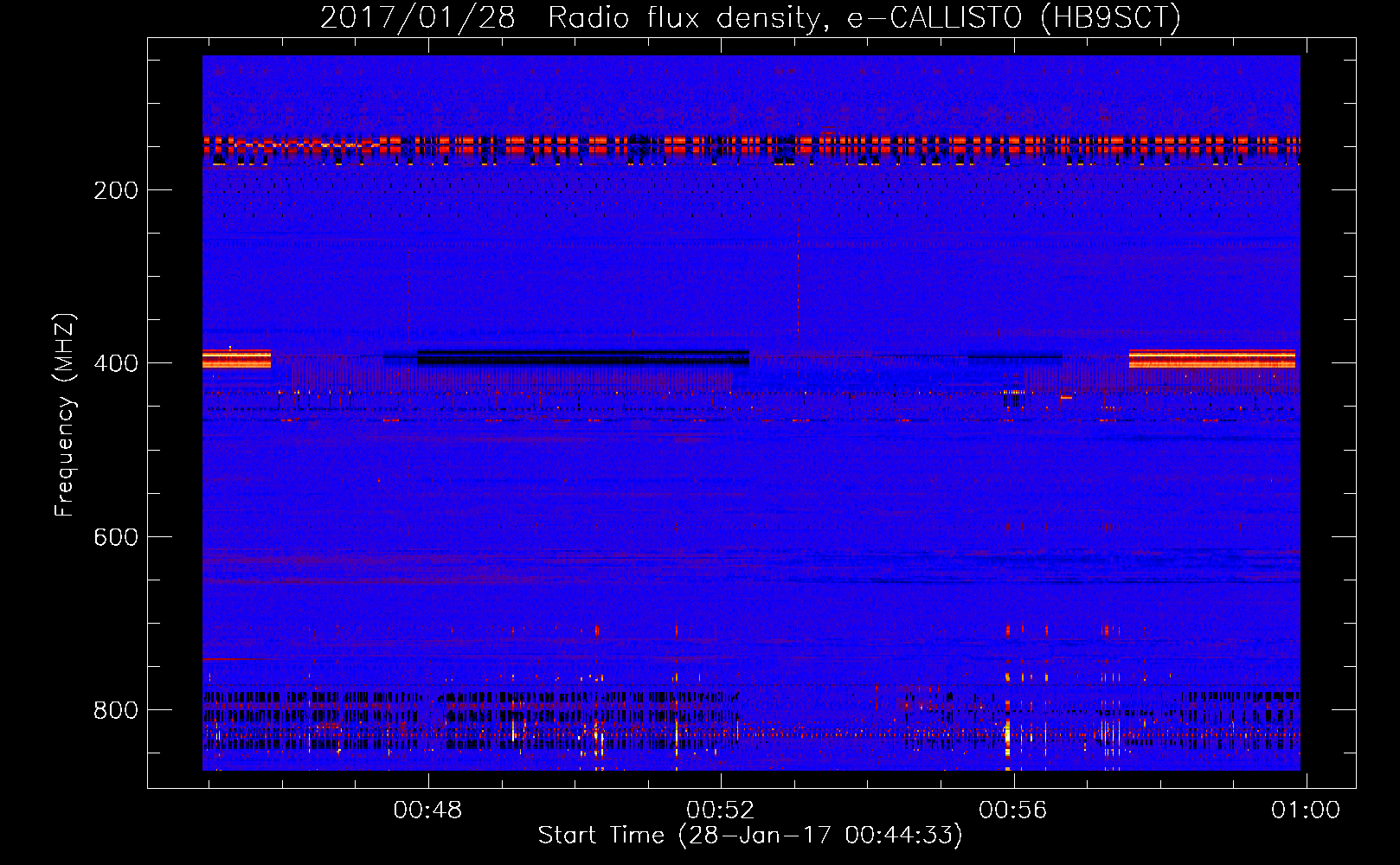Viewport: 1400px width, 865px height.
Task: Click the 'Start Time (28-Jan-17 00:44:33)' axis label
Action: [x=750, y=836]
